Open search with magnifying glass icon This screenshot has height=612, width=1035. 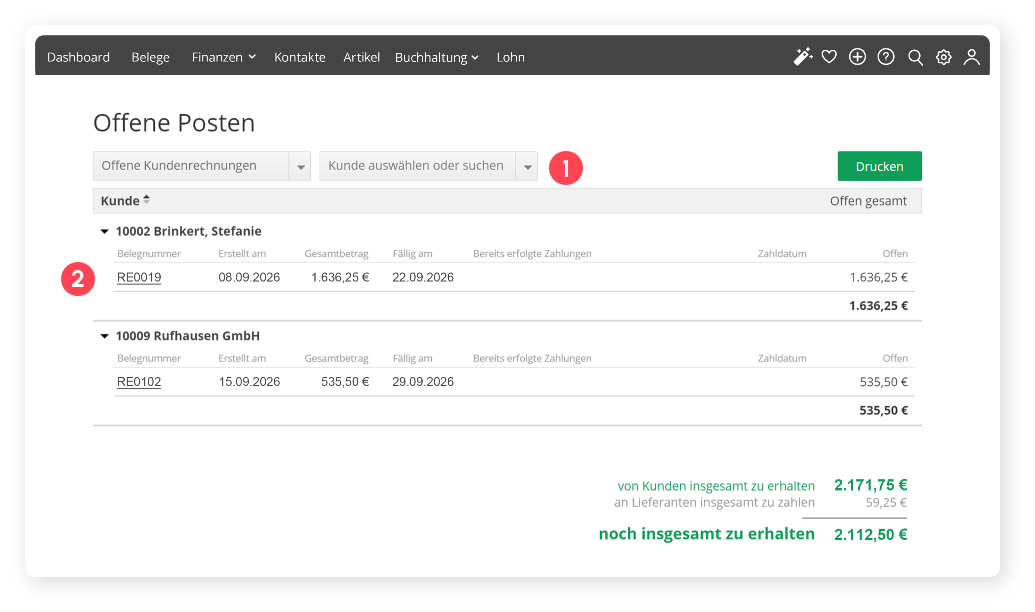(915, 57)
